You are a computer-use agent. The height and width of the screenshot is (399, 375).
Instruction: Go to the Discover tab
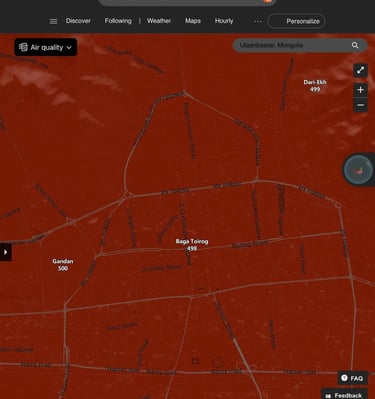point(78,21)
